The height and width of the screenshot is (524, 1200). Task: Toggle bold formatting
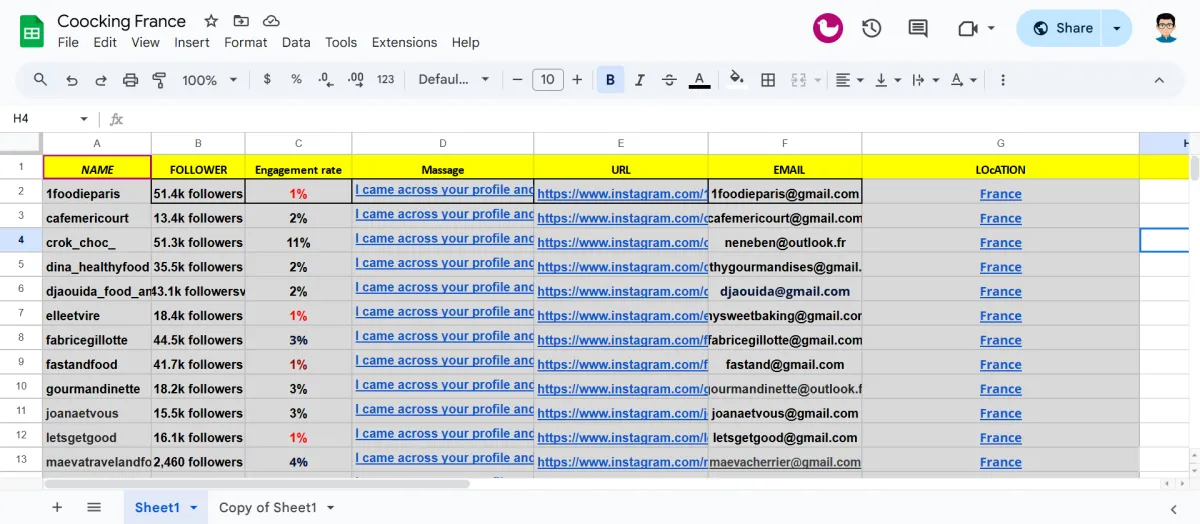(x=610, y=80)
